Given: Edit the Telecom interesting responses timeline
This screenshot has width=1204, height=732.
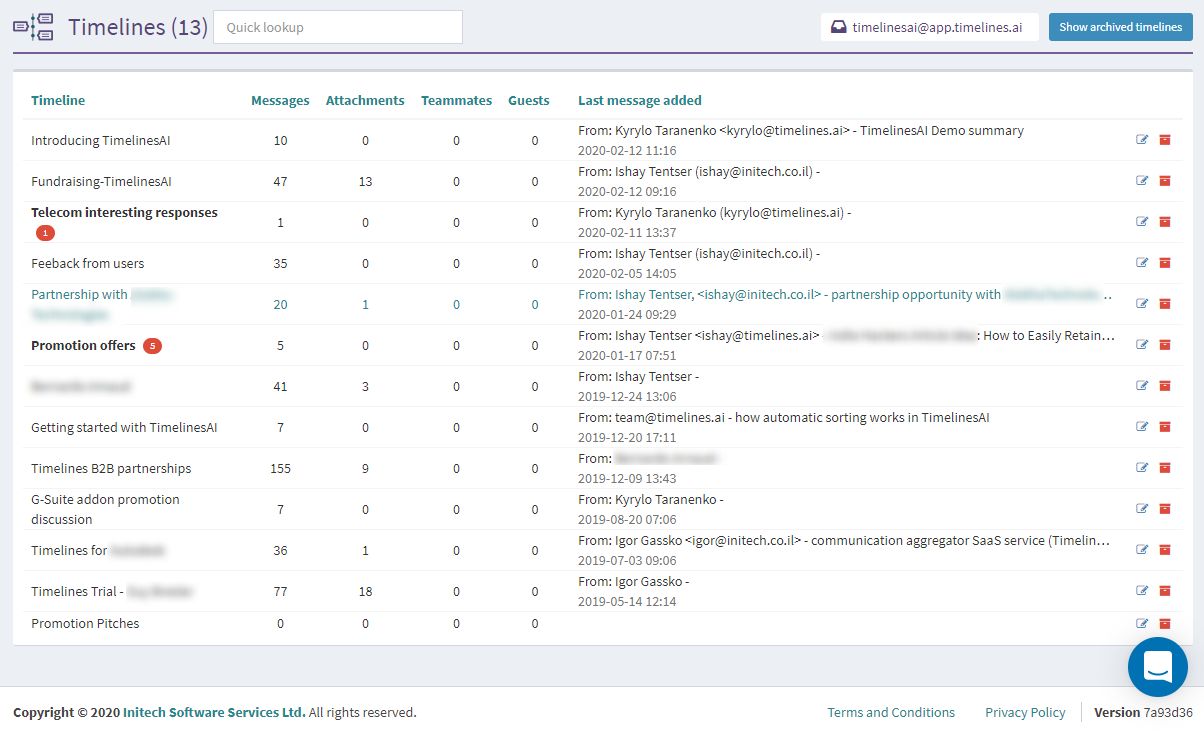Looking at the screenshot, I should coord(1142,222).
